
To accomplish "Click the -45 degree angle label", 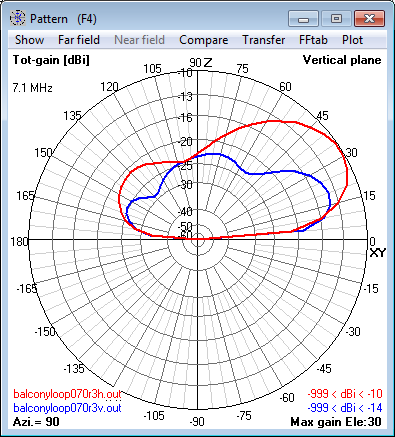I will (x=324, y=368).
